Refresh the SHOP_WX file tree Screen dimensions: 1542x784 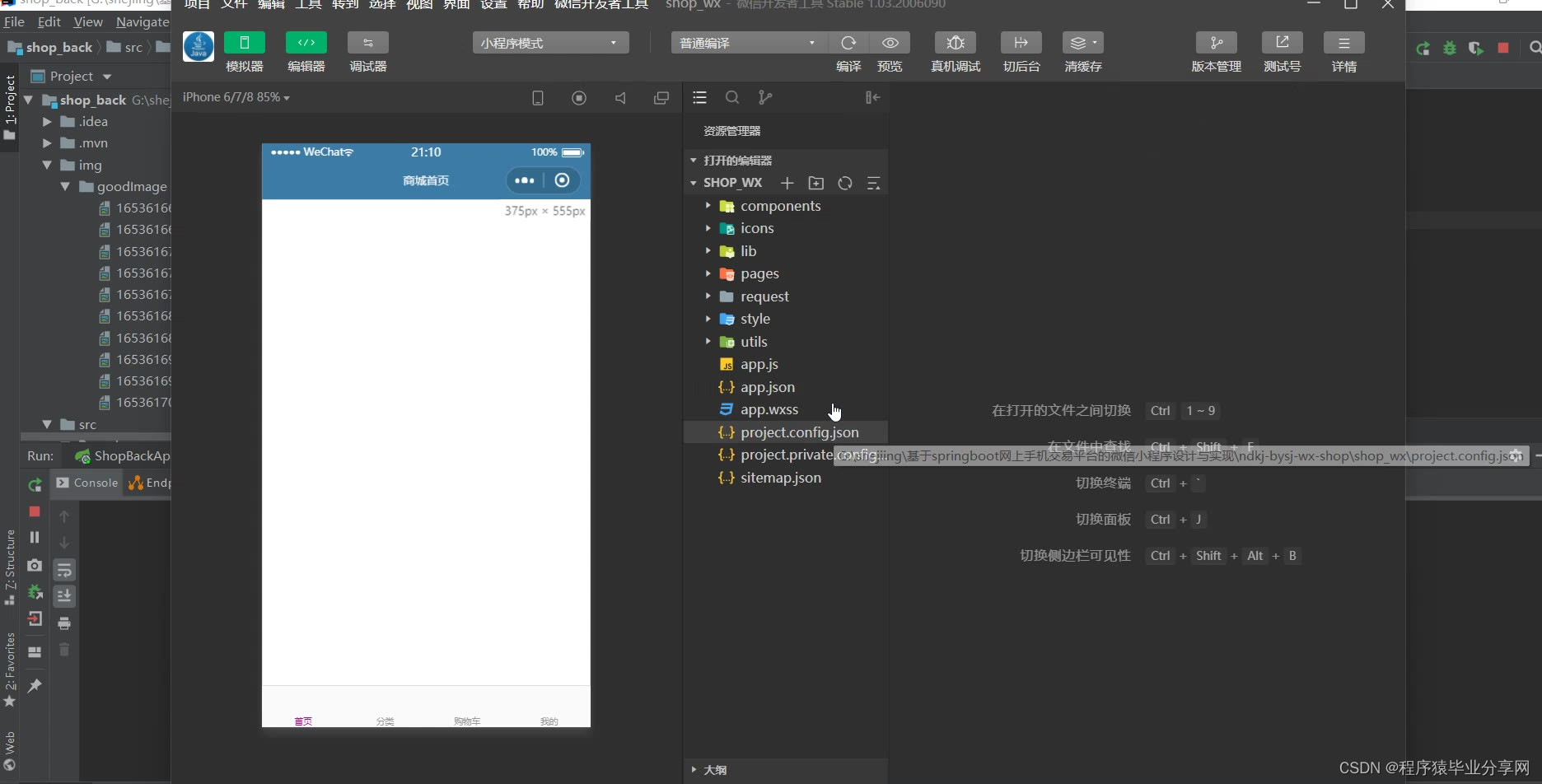point(845,183)
